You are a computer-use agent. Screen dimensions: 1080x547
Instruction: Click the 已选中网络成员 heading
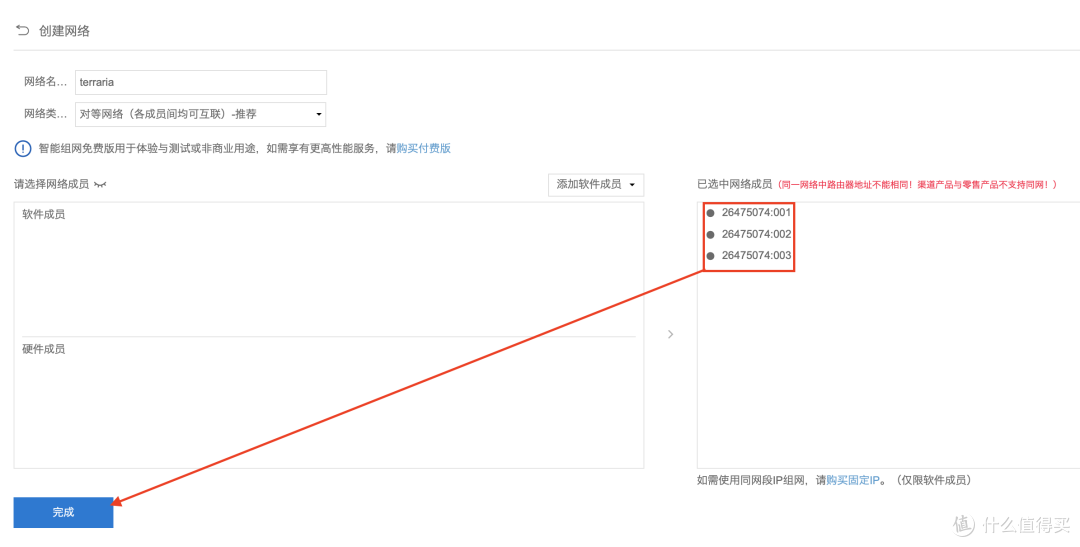click(x=734, y=185)
